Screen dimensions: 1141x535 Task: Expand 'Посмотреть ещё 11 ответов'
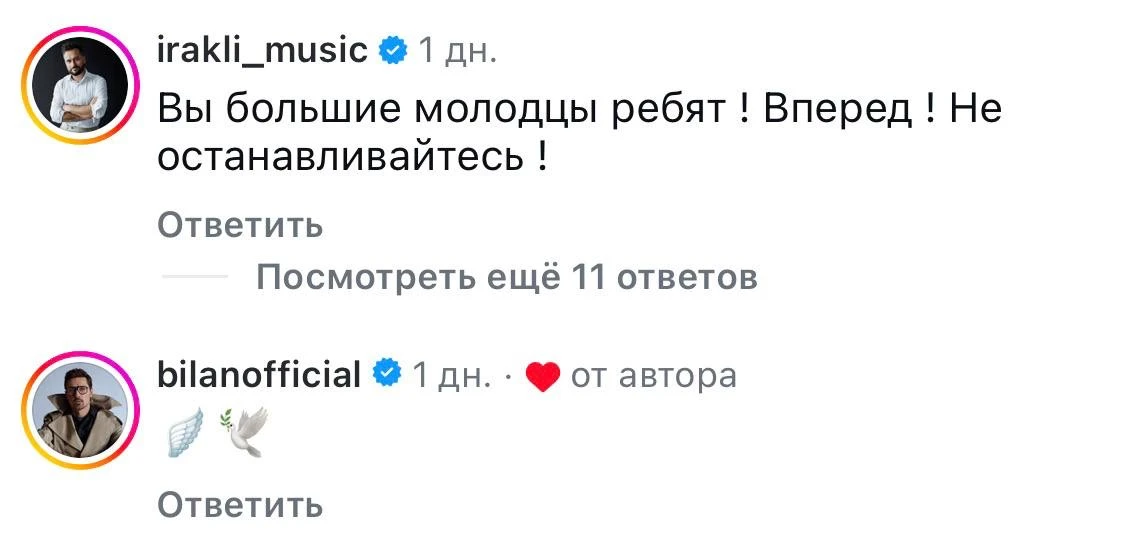coord(506,277)
